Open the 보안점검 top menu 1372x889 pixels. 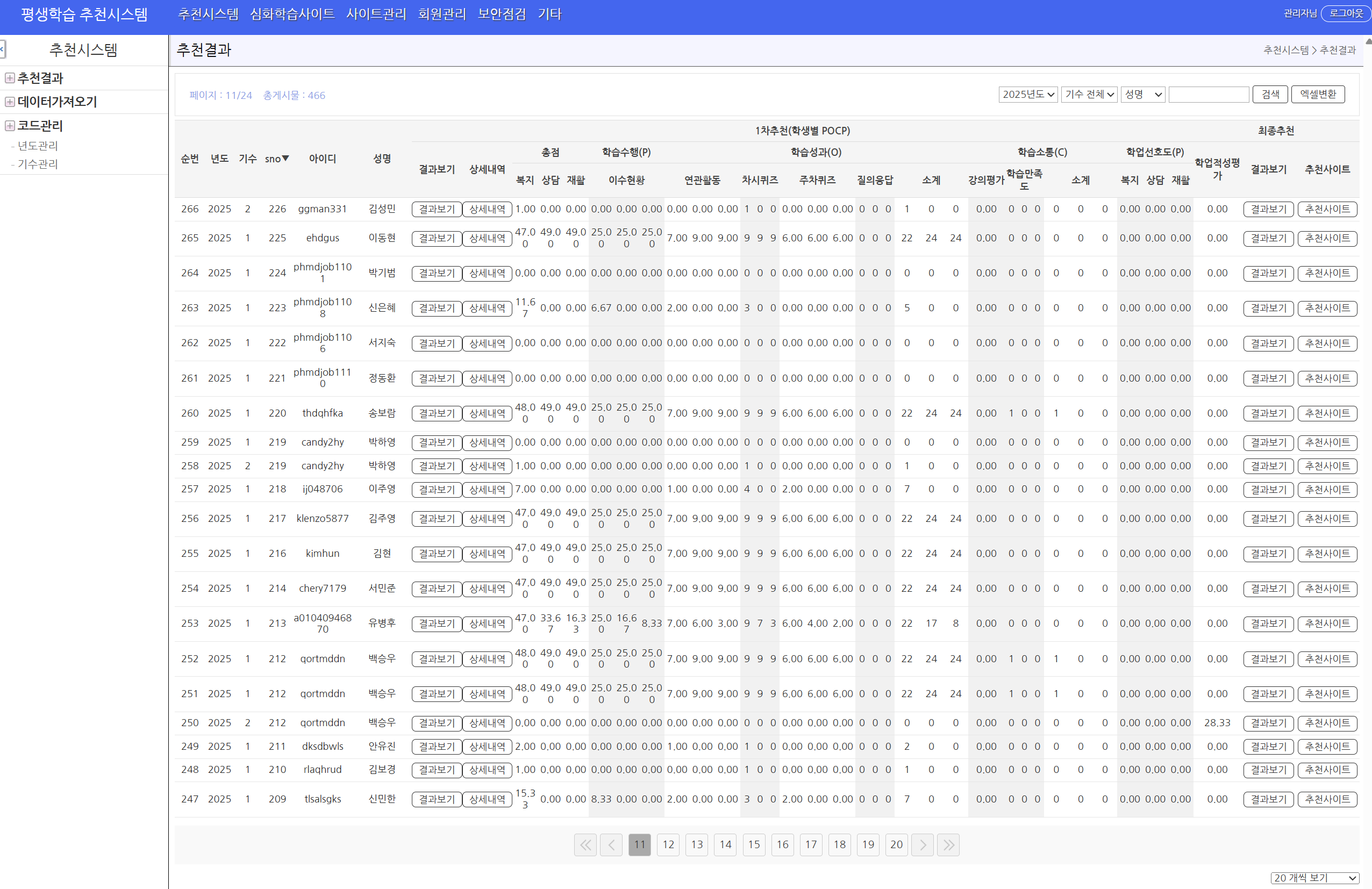tap(502, 15)
